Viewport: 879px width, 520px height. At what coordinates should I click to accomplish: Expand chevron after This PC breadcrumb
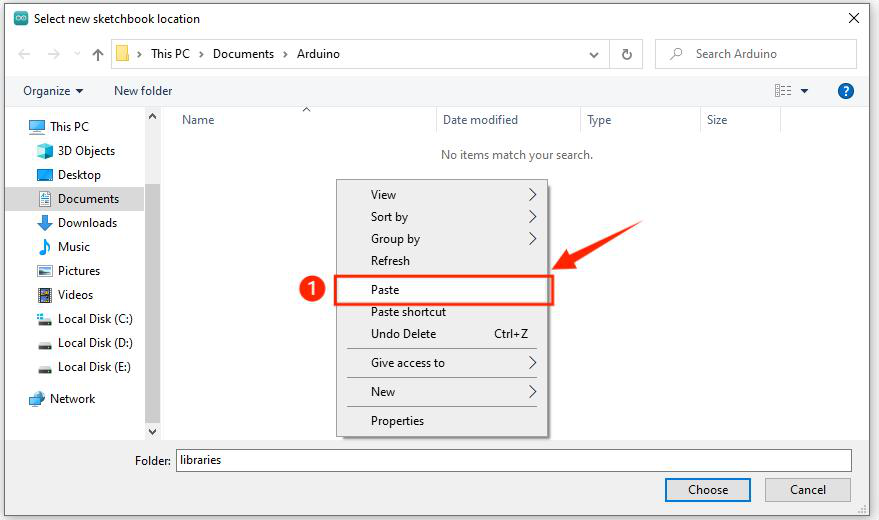click(201, 54)
